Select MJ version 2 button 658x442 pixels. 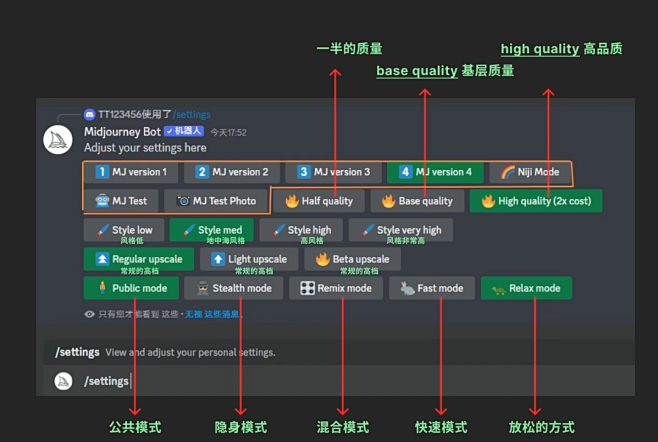[x=232, y=172]
